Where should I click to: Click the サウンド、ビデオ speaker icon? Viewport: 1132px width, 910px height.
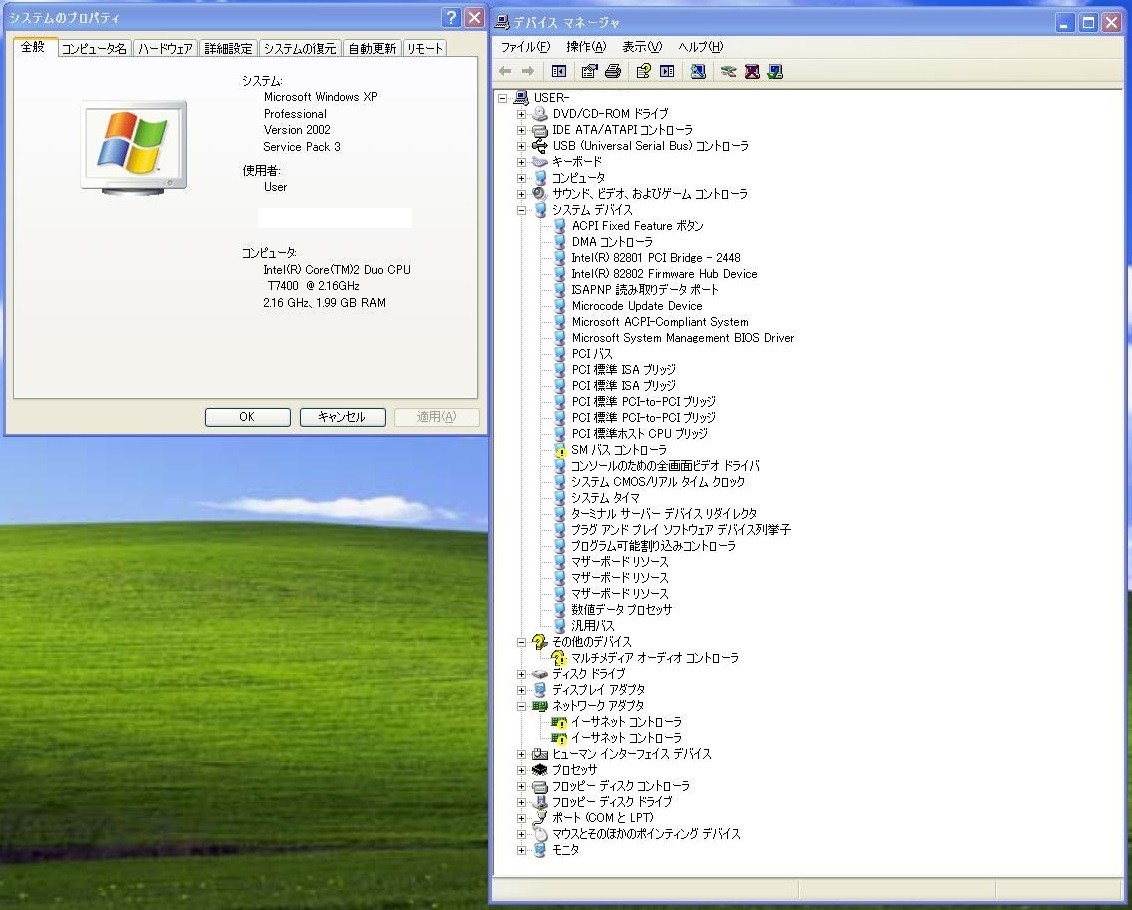click(539, 194)
